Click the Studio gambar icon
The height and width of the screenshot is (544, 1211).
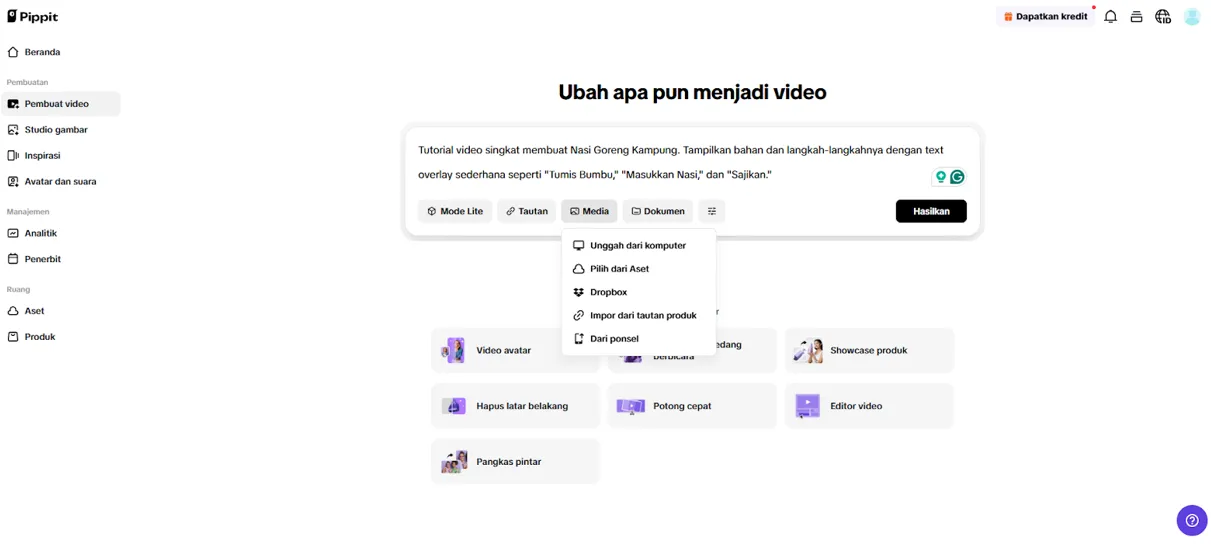13,130
